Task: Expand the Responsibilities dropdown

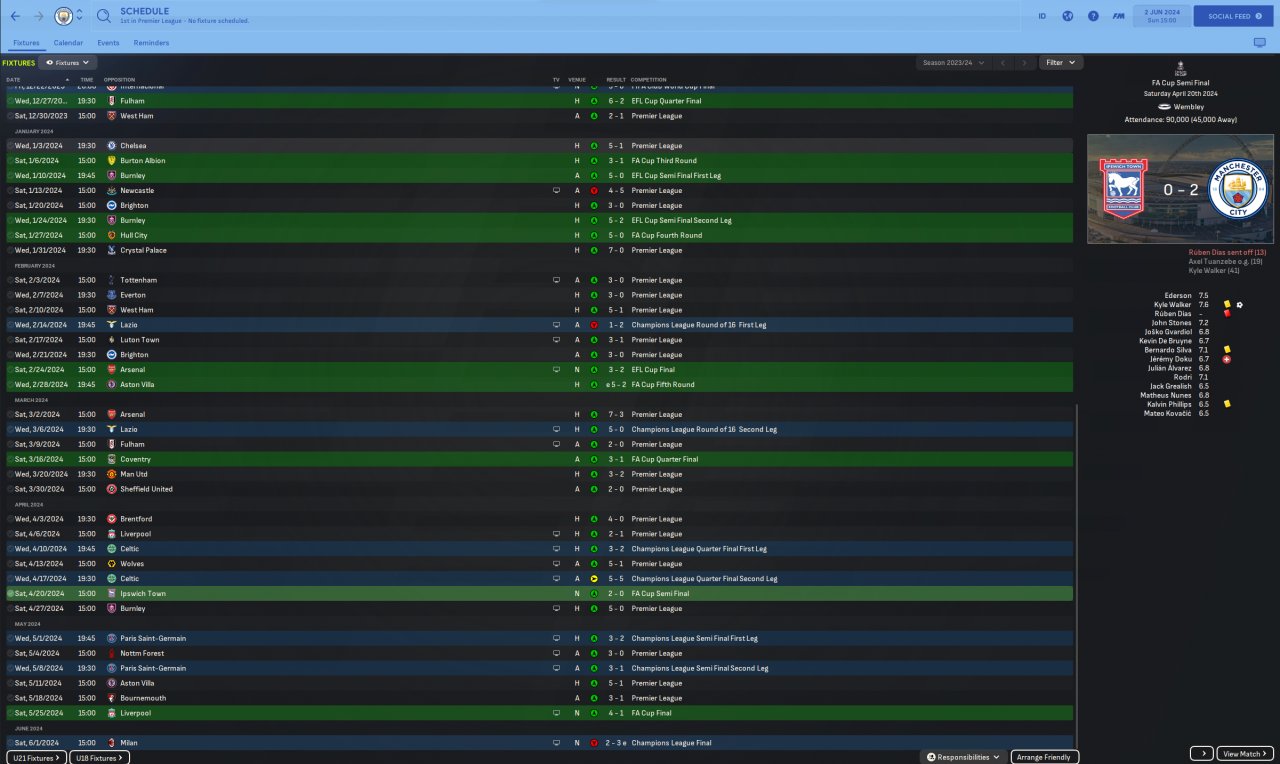Action: tap(964, 757)
